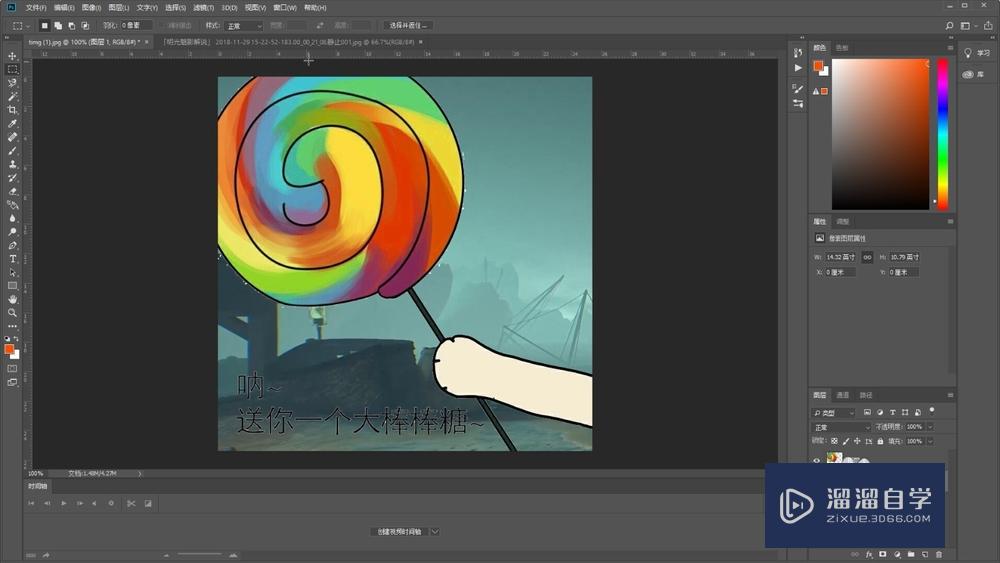Select the Zoom tool
The width and height of the screenshot is (1000, 563).
13,312
